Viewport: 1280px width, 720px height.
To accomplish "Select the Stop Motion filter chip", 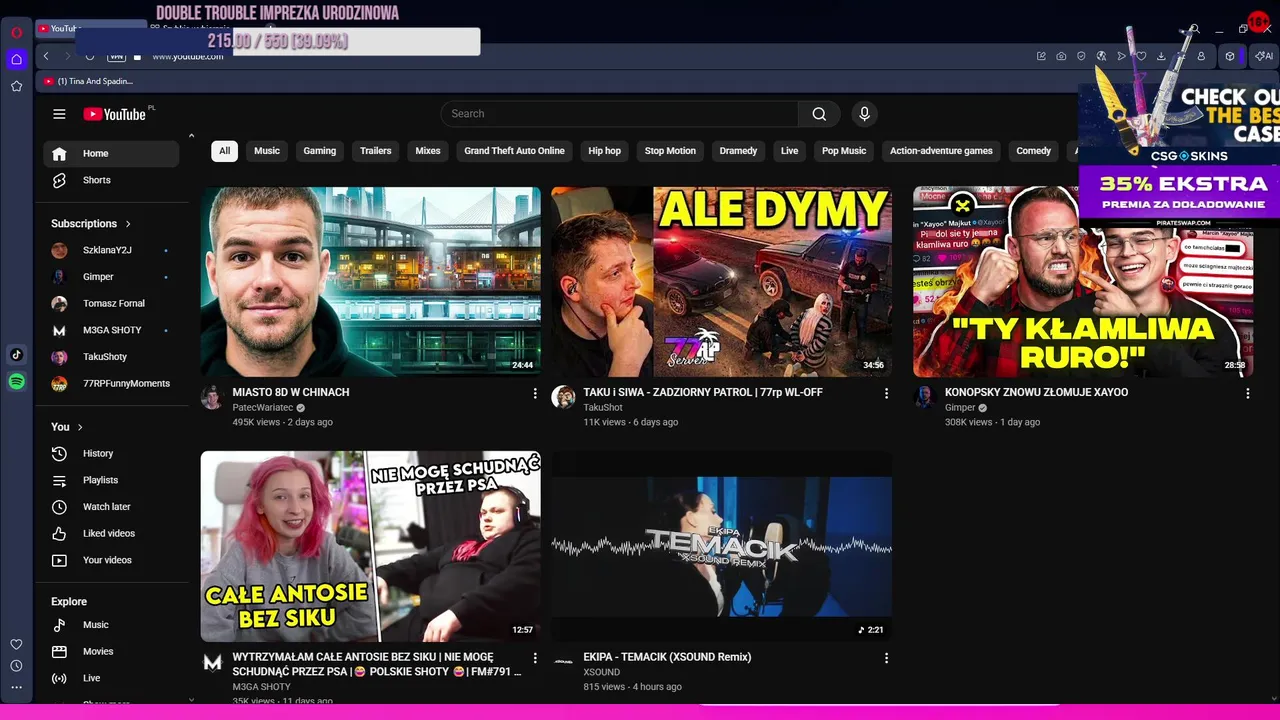I will (x=670, y=151).
